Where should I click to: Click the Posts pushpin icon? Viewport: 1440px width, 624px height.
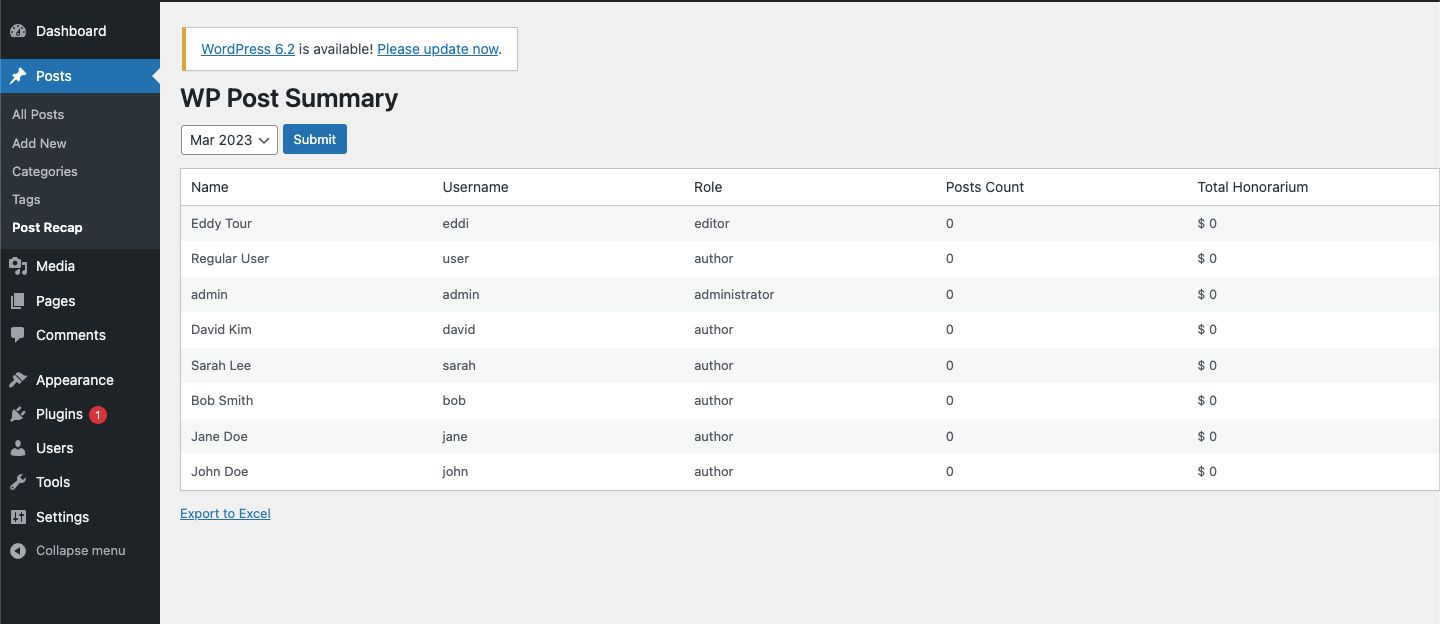pos(18,76)
